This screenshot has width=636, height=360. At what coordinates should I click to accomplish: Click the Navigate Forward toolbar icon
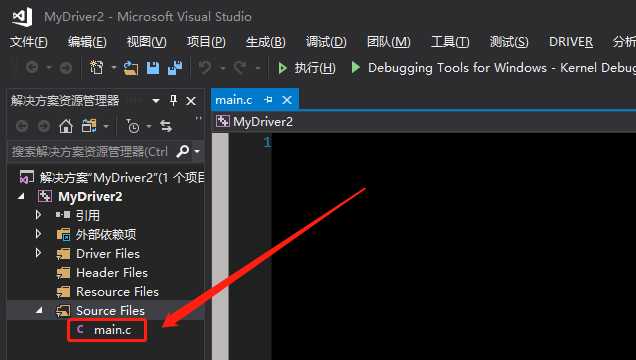(65, 68)
